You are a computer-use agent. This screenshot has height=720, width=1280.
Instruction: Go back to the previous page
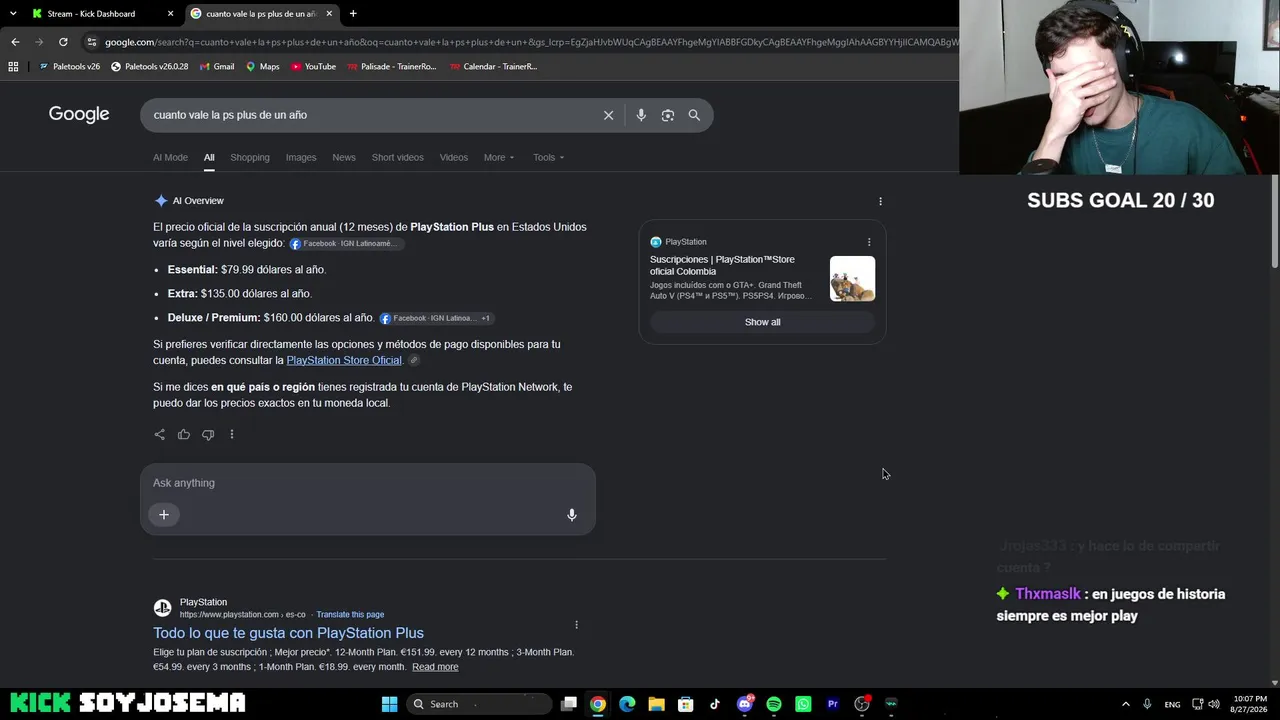[15, 42]
